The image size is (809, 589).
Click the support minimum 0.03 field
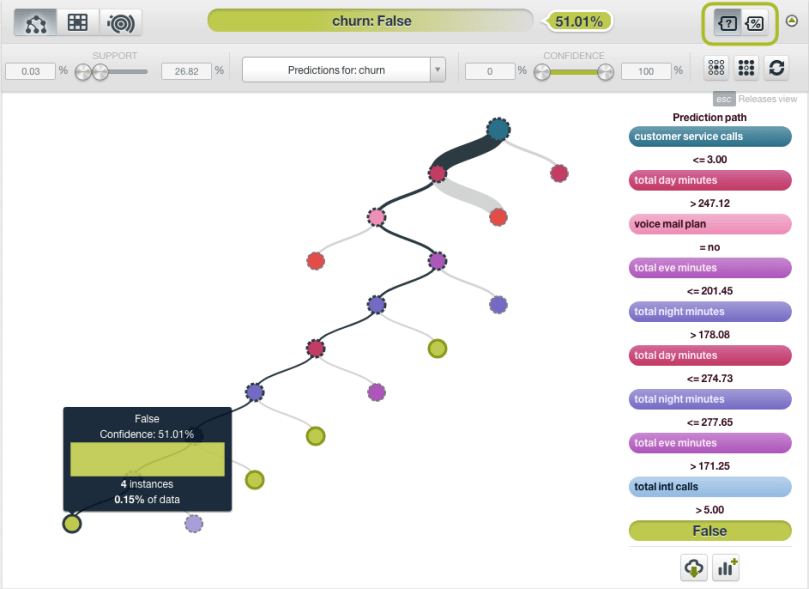coord(29,72)
